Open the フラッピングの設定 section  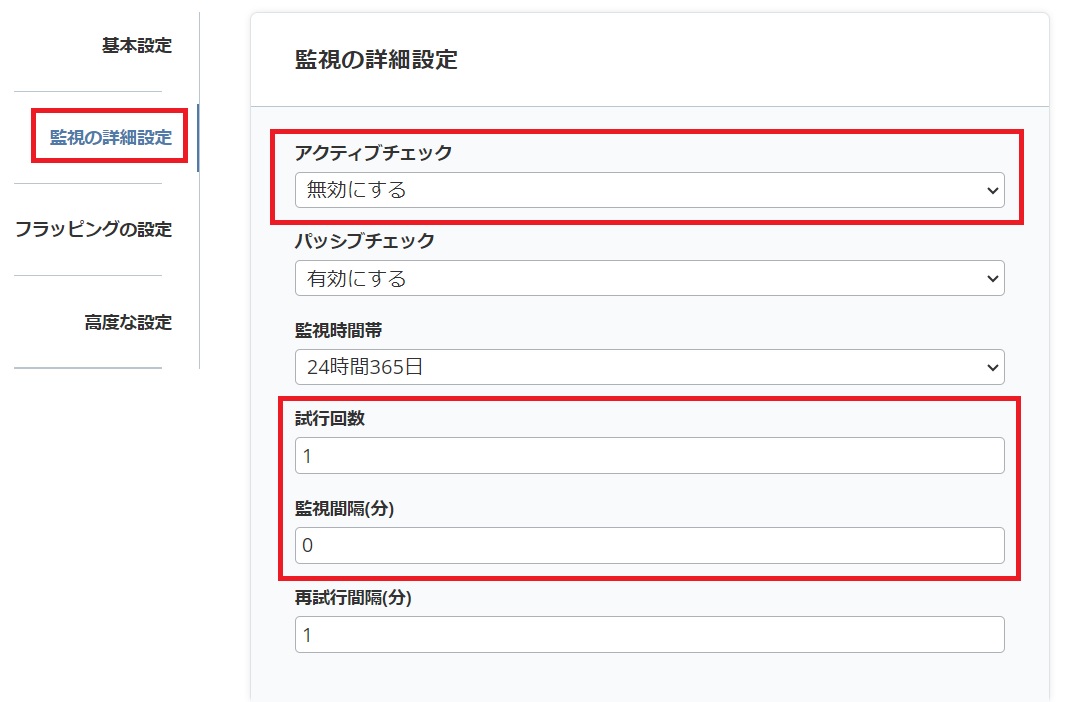click(x=95, y=228)
